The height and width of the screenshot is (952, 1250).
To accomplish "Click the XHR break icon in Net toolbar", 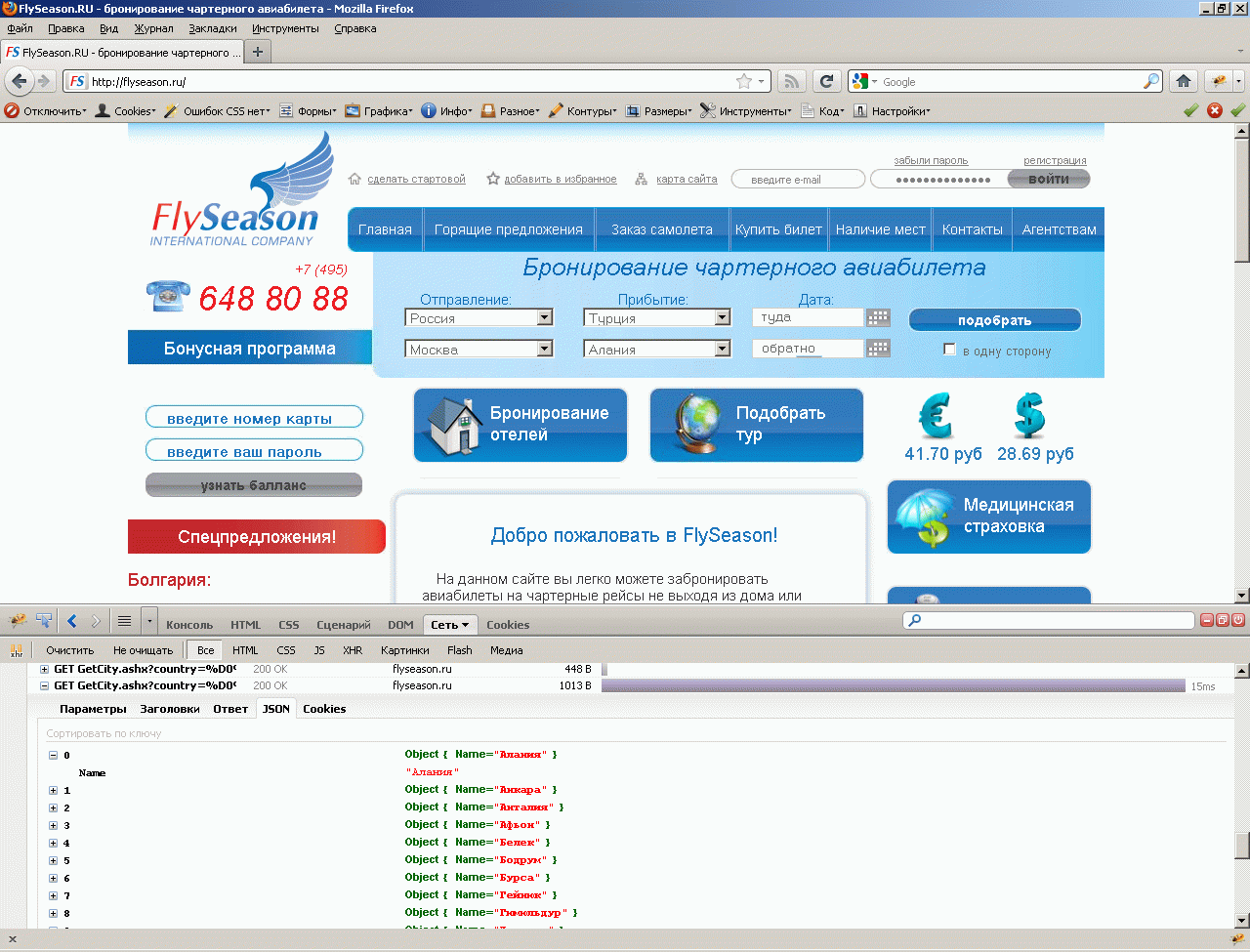I will click(17, 650).
